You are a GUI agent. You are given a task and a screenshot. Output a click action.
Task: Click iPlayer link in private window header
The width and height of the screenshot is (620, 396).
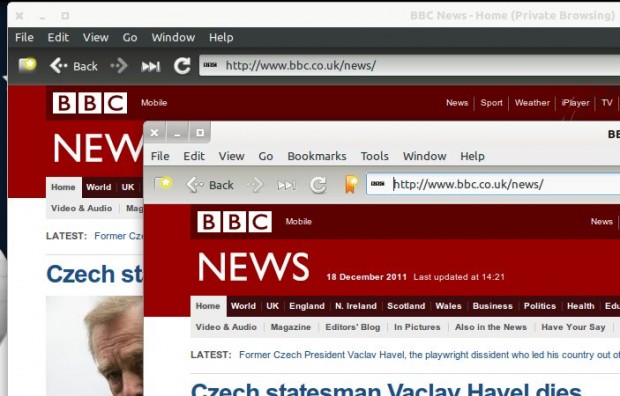[575, 103]
